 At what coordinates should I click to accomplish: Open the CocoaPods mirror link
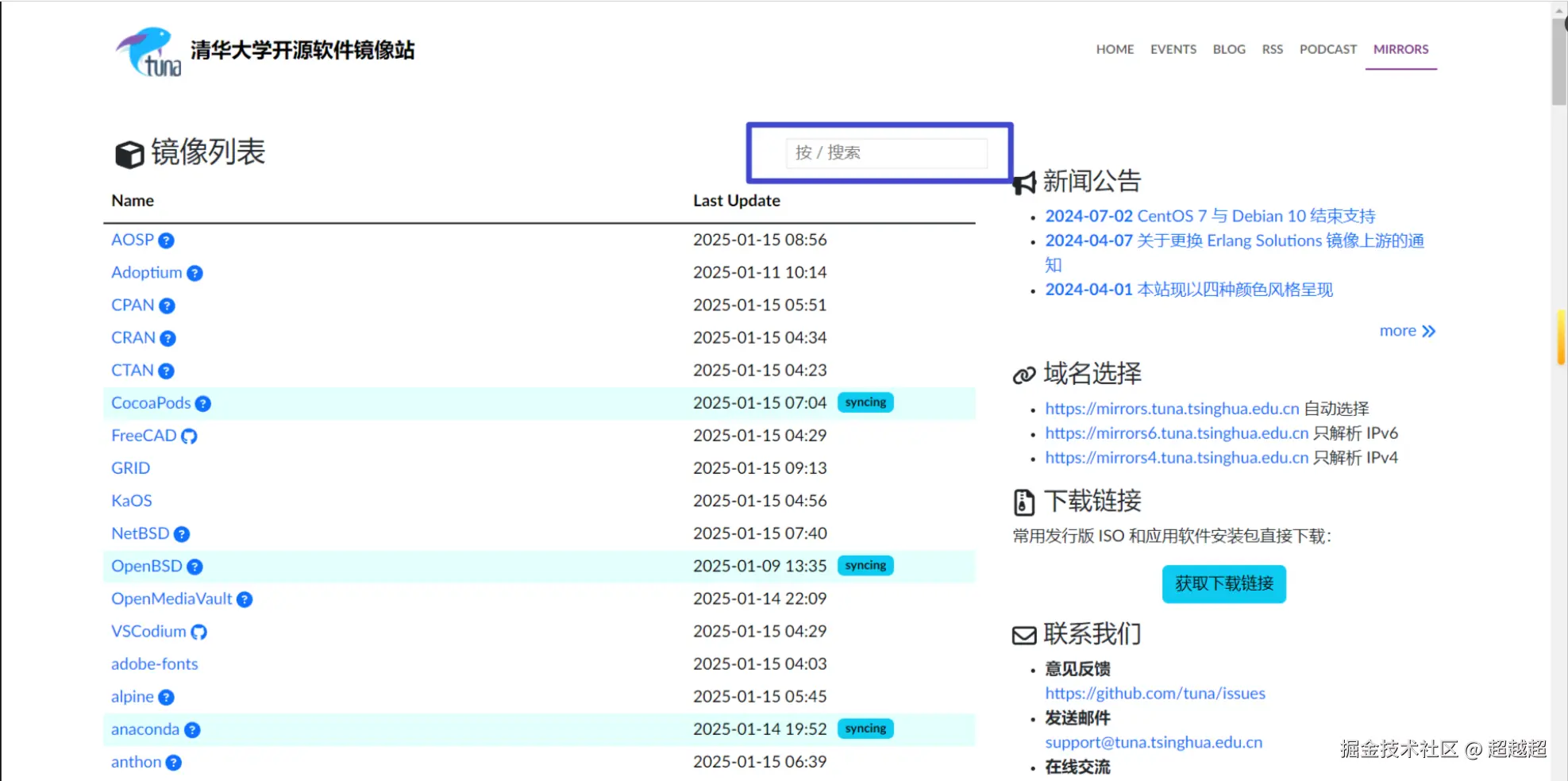[151, 403]
